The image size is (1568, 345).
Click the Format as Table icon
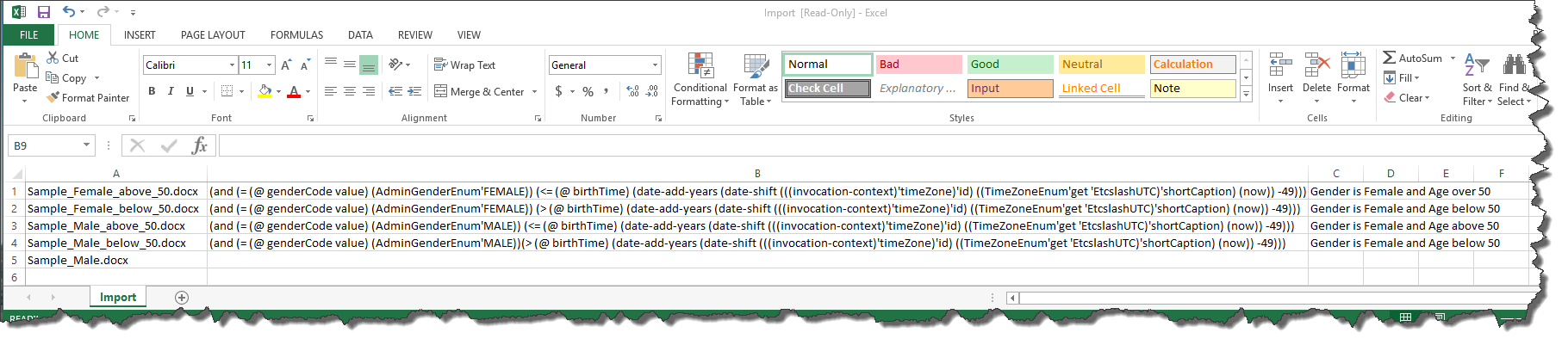tap(756, 67)
